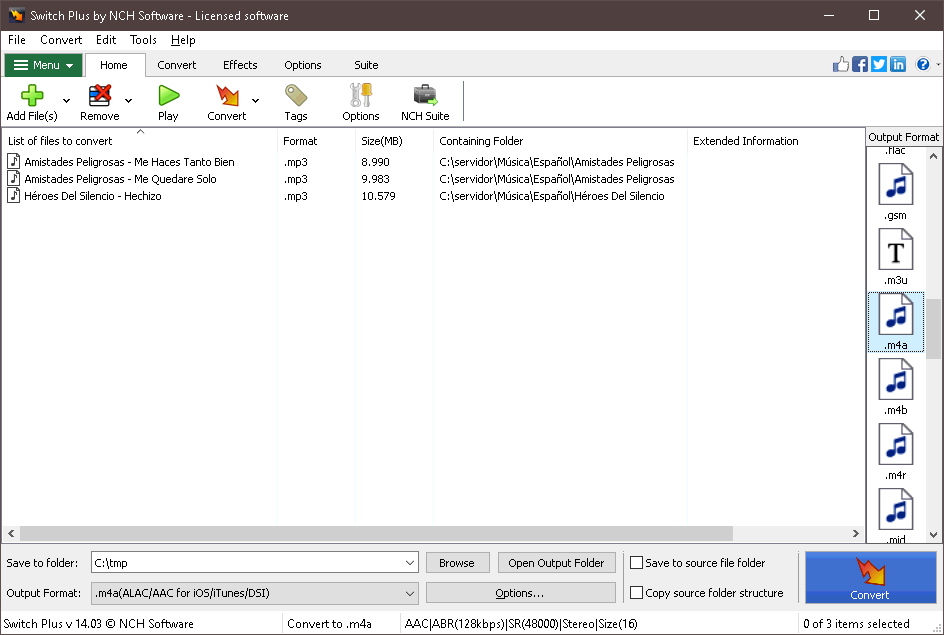Sort by the Size(MB) column header
Viewport: 944px width, 635px height.
395,141
